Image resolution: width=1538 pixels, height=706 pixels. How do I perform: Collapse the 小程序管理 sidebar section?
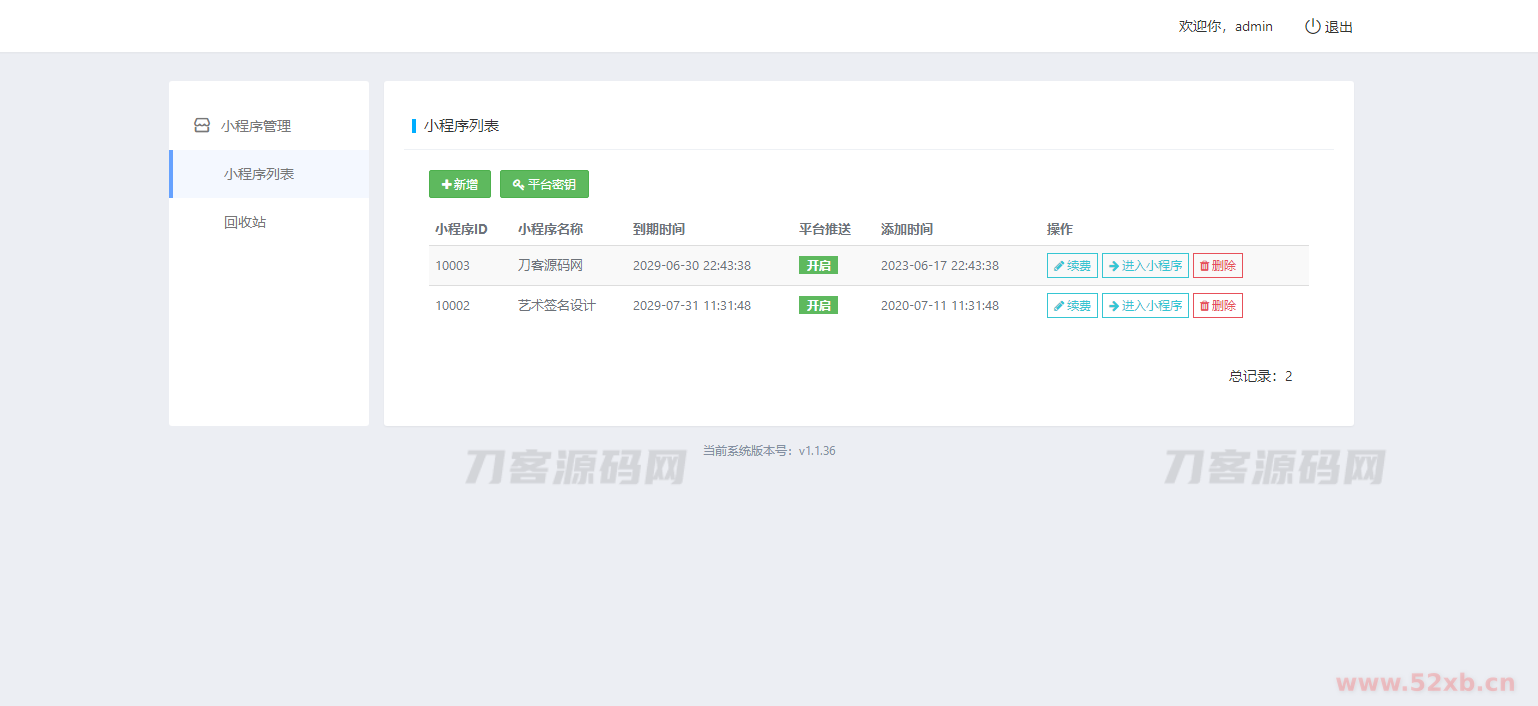coord(256,126)
